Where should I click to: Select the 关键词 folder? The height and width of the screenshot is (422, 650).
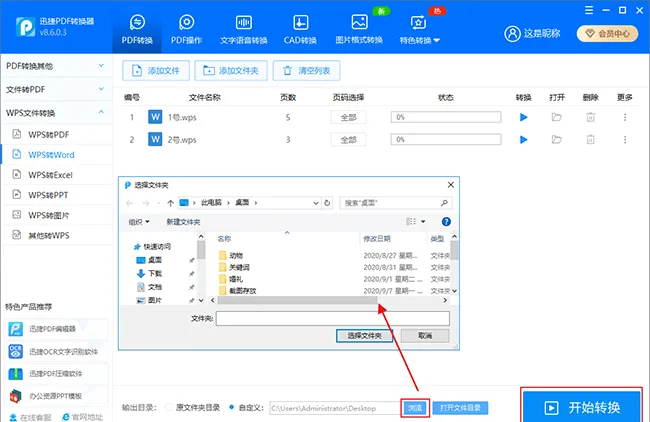(x=234, y=267)
